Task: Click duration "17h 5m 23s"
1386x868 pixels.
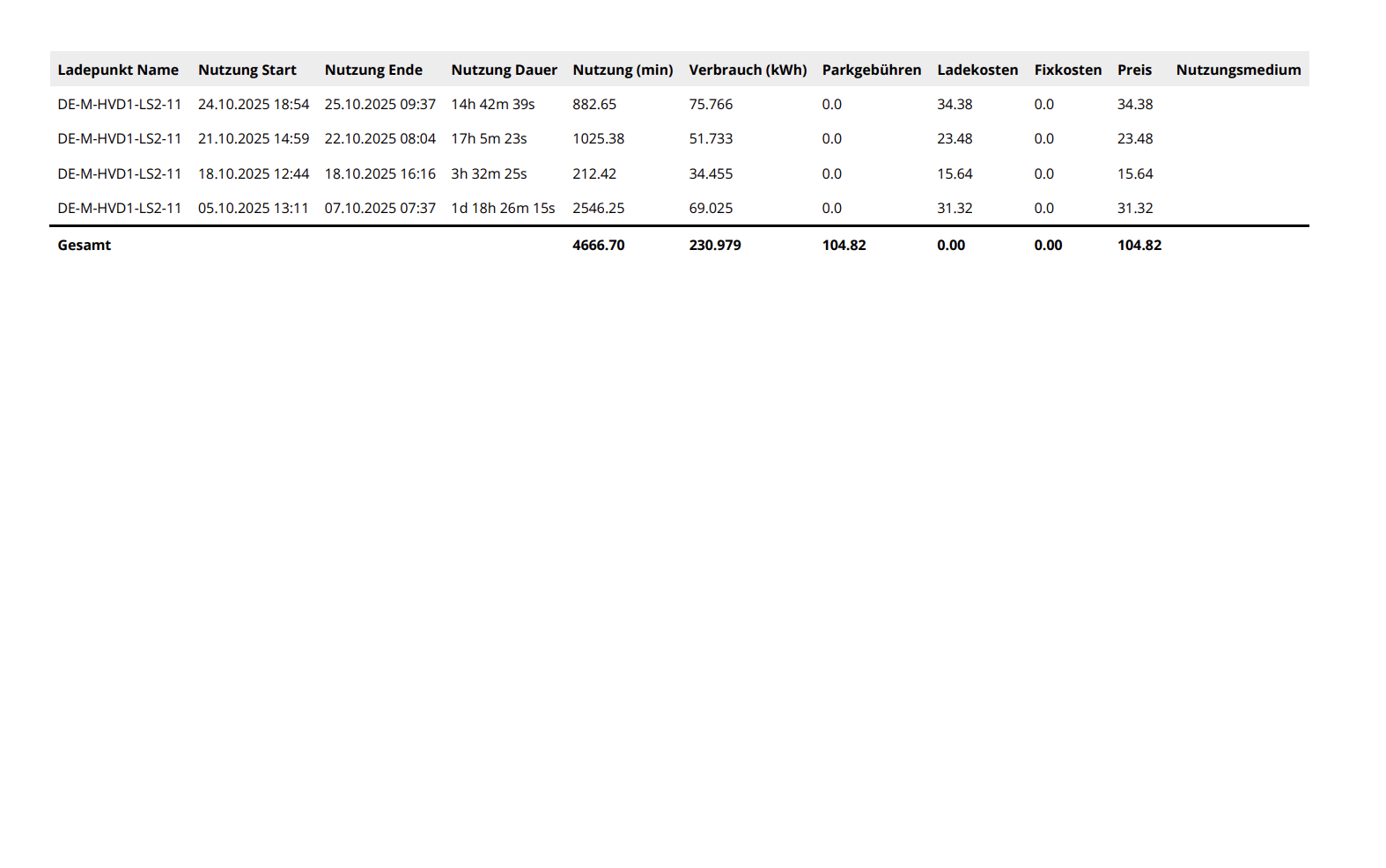Action: click(x=489, y=138)
